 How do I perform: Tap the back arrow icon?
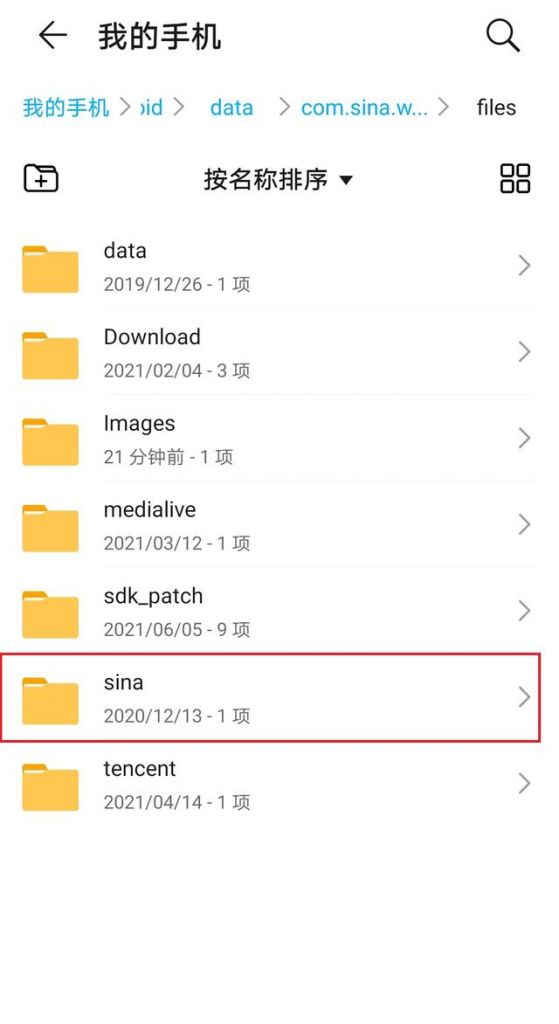tap(53, 35)
